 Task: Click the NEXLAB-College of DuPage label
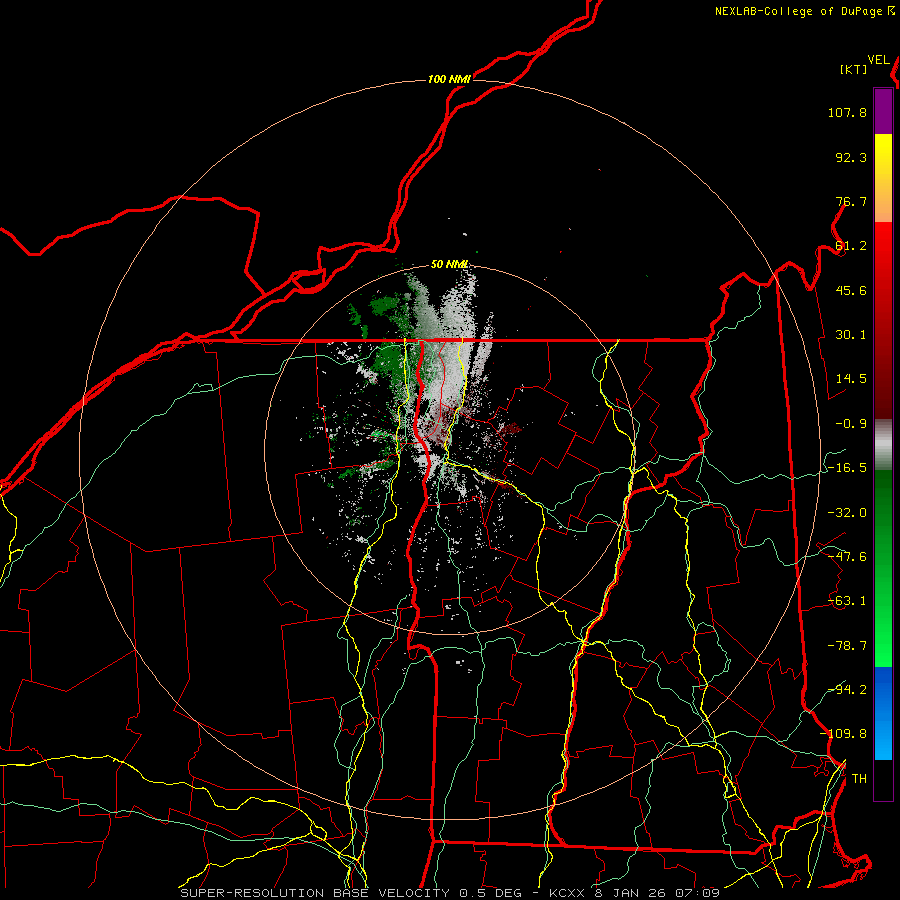click(x=799, y=11)
